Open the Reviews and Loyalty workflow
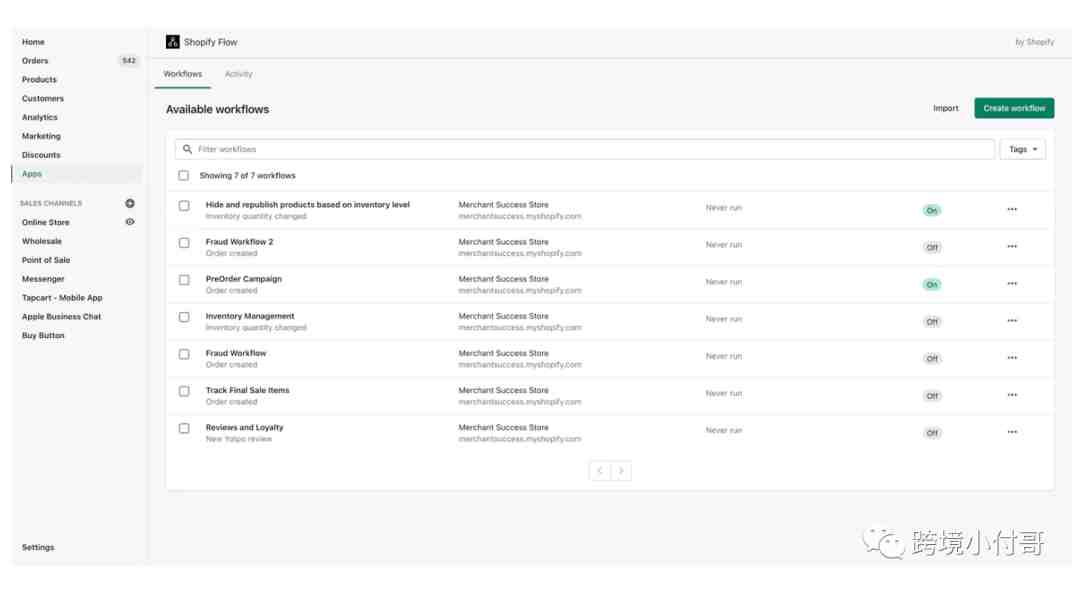 pos(244,428)
